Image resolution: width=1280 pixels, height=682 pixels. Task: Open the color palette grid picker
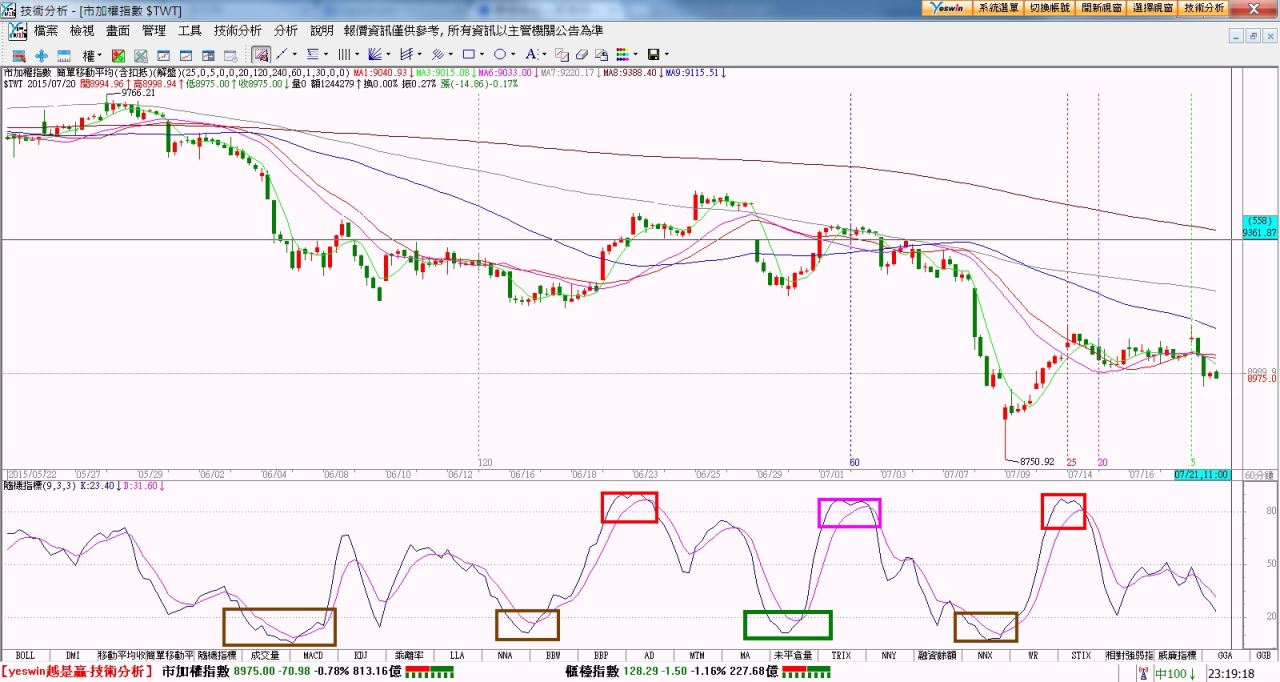(x=622, y=54)
